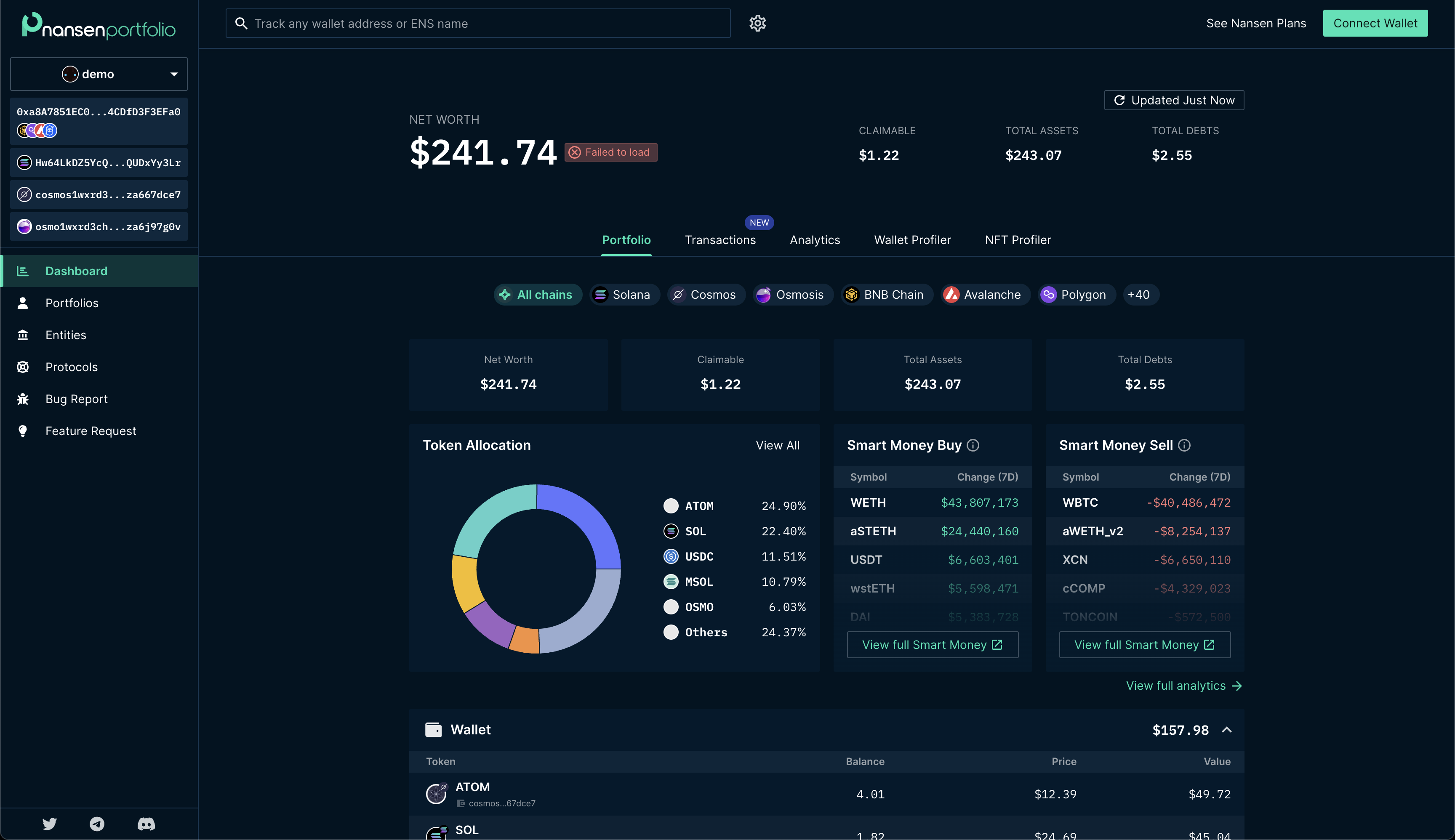
Task: Open the Wallet Profiler tab
Action: (x=912, y=239)
